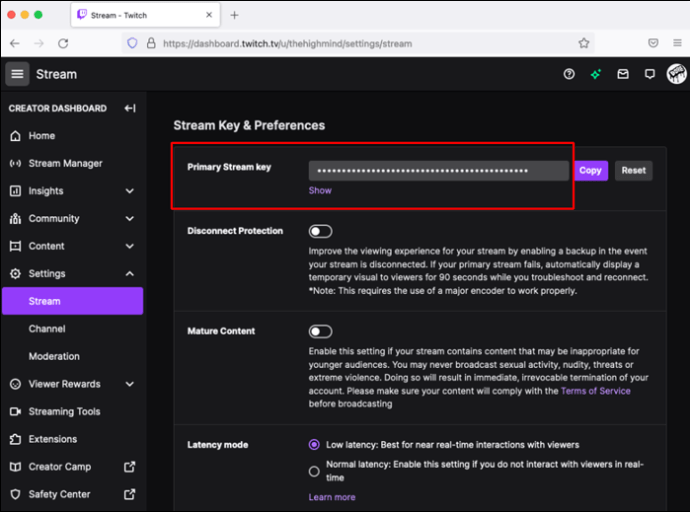Select Stream under Settings
The height and width of the screenshot is (512, 690).
pos(73,301)
